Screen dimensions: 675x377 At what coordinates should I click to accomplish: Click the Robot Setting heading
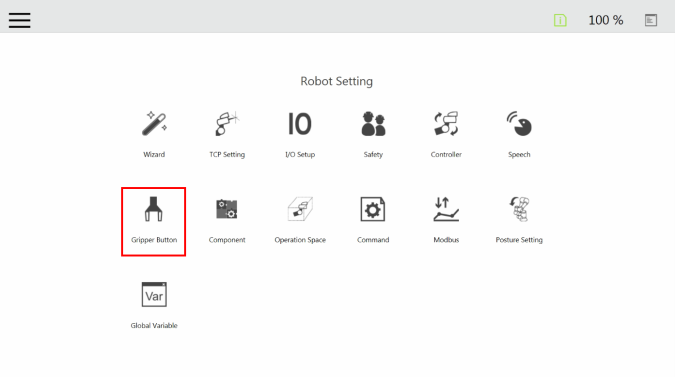click(337, 81)
